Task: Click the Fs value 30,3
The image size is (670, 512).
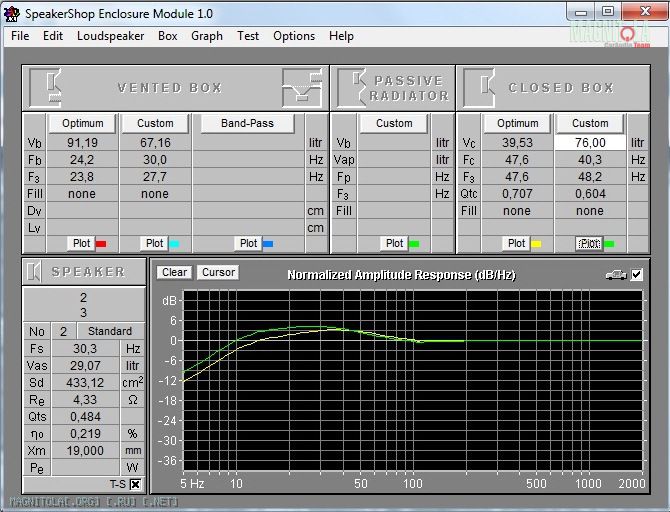Action: tap(85, 349)
